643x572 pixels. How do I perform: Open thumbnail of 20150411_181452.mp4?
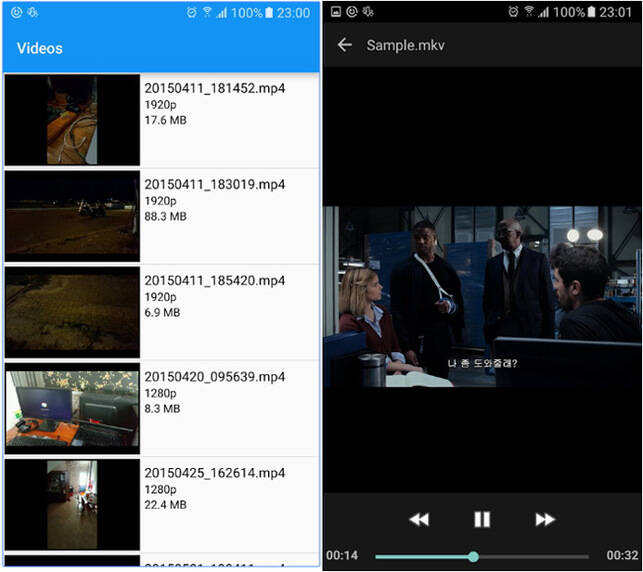click(72, 120)
